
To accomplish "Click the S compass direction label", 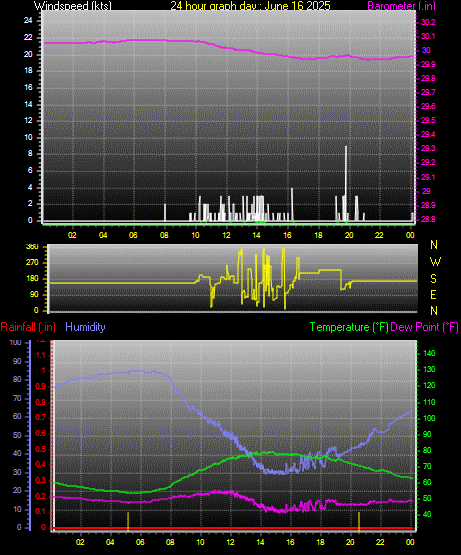I will [433, 279].
